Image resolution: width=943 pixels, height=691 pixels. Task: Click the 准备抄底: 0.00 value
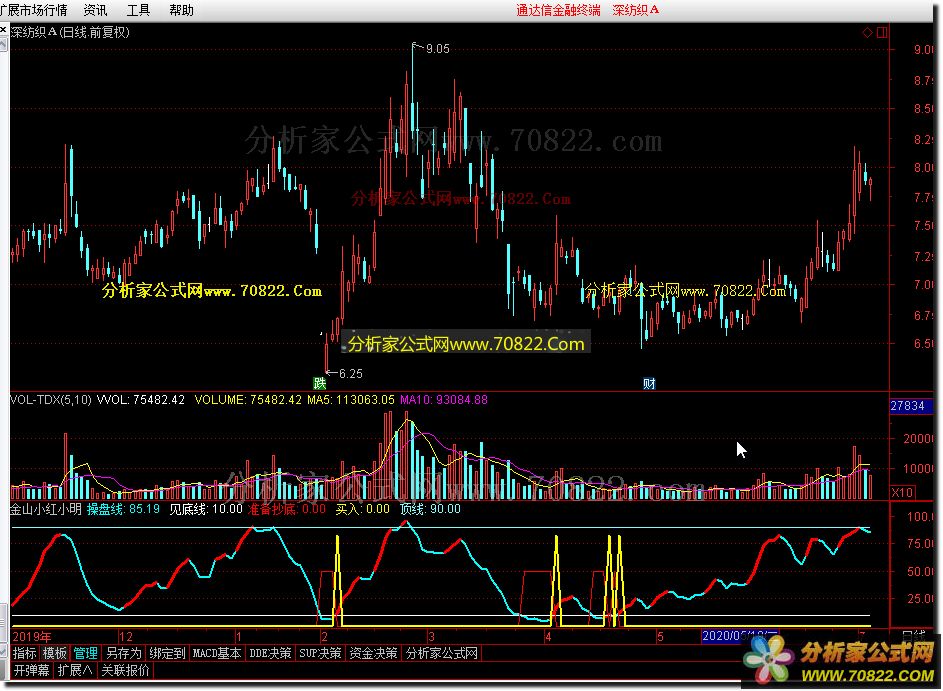(287, 509)
